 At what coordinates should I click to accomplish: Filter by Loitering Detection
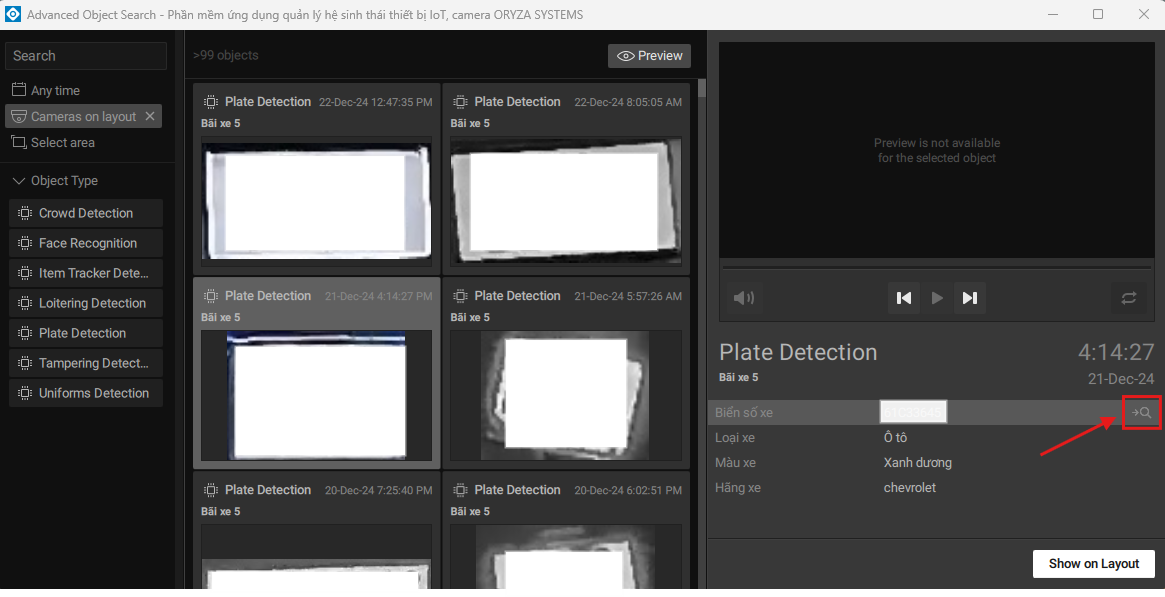click(85, 303)
